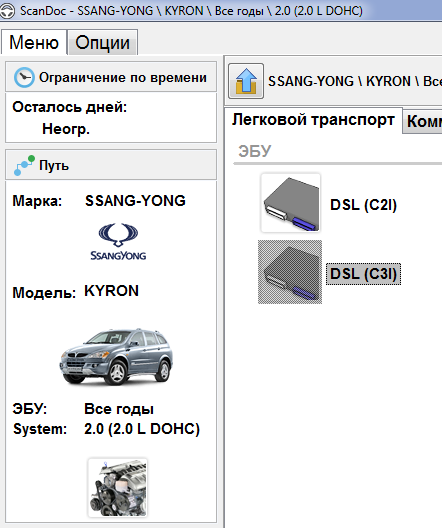Screen dimensions: 442x528
Task: Click the engine thumbnail image
Action: coord(118,487)
